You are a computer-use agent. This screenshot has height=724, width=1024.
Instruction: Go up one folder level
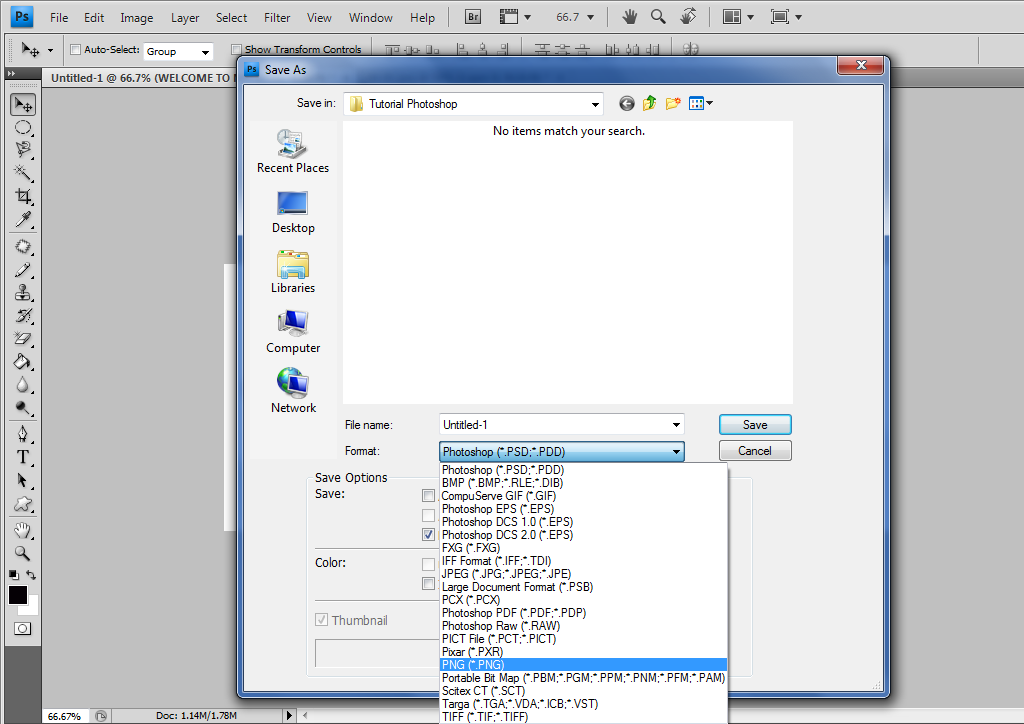(x=650, y=103)
